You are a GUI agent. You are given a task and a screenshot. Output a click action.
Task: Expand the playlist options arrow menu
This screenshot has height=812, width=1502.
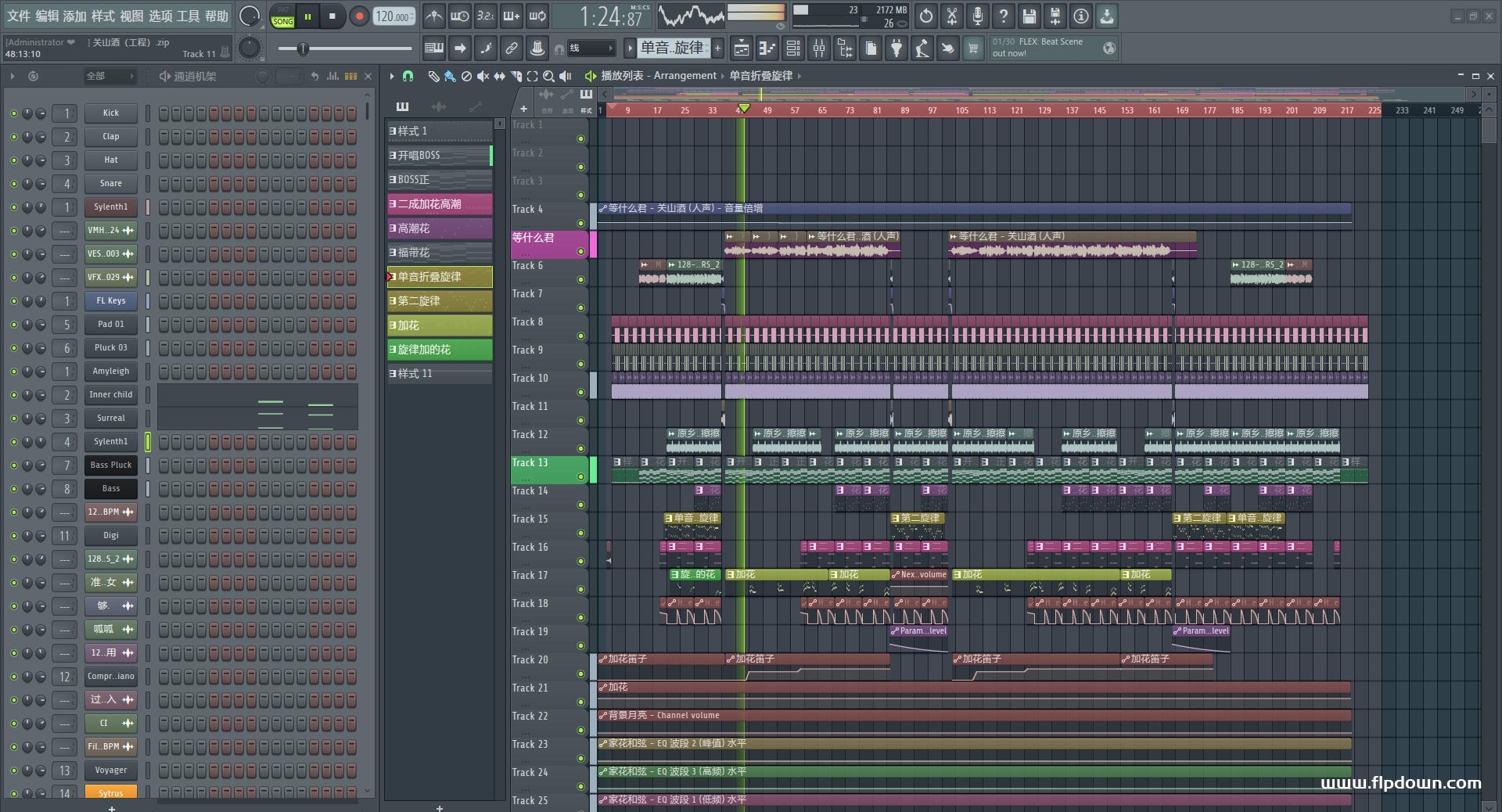tap(391, 76)
